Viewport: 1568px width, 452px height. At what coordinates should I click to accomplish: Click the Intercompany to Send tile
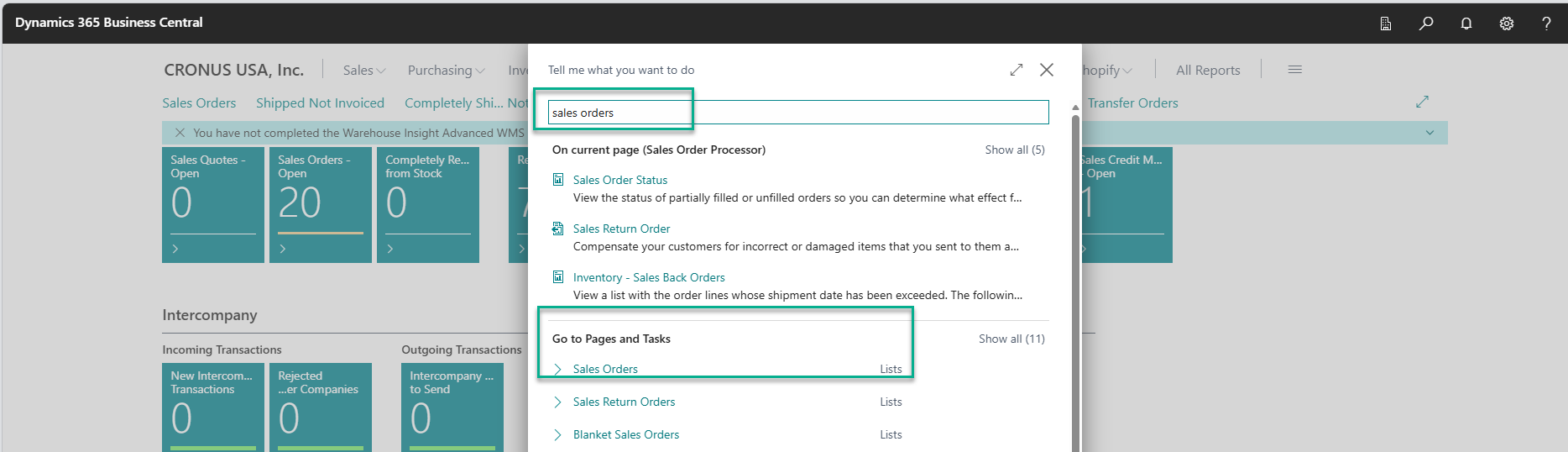coord(452,407)
